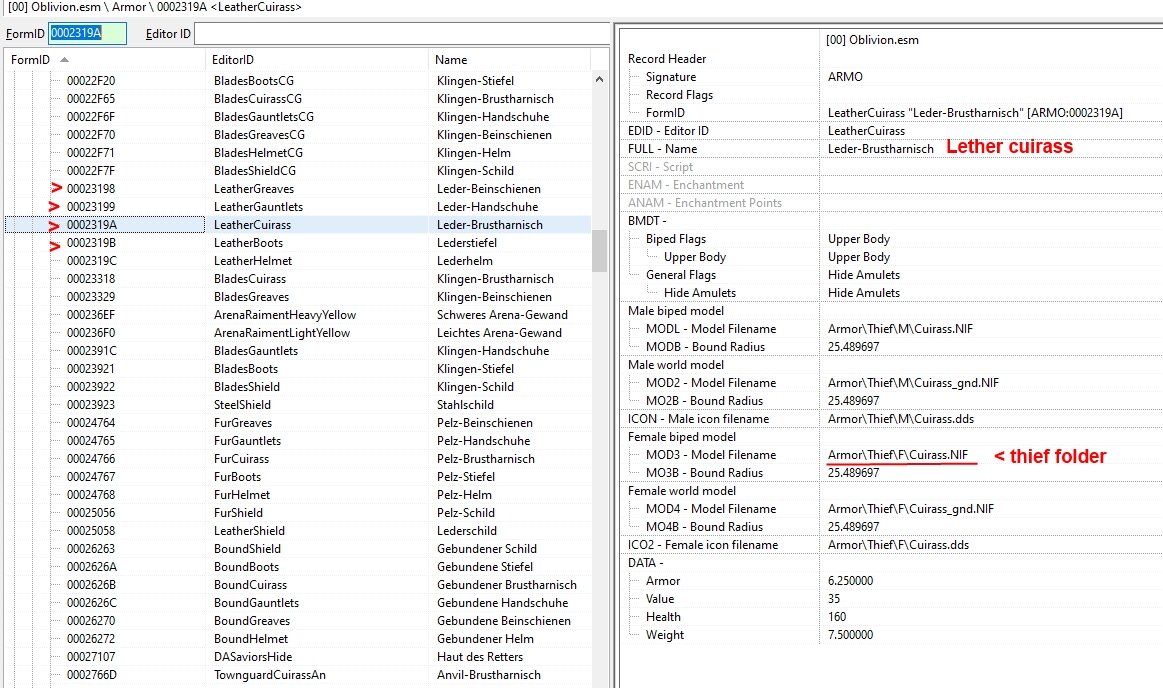Select the FurShield record
The width and height of the screenshot is (1163, 688).
(298, 513)
